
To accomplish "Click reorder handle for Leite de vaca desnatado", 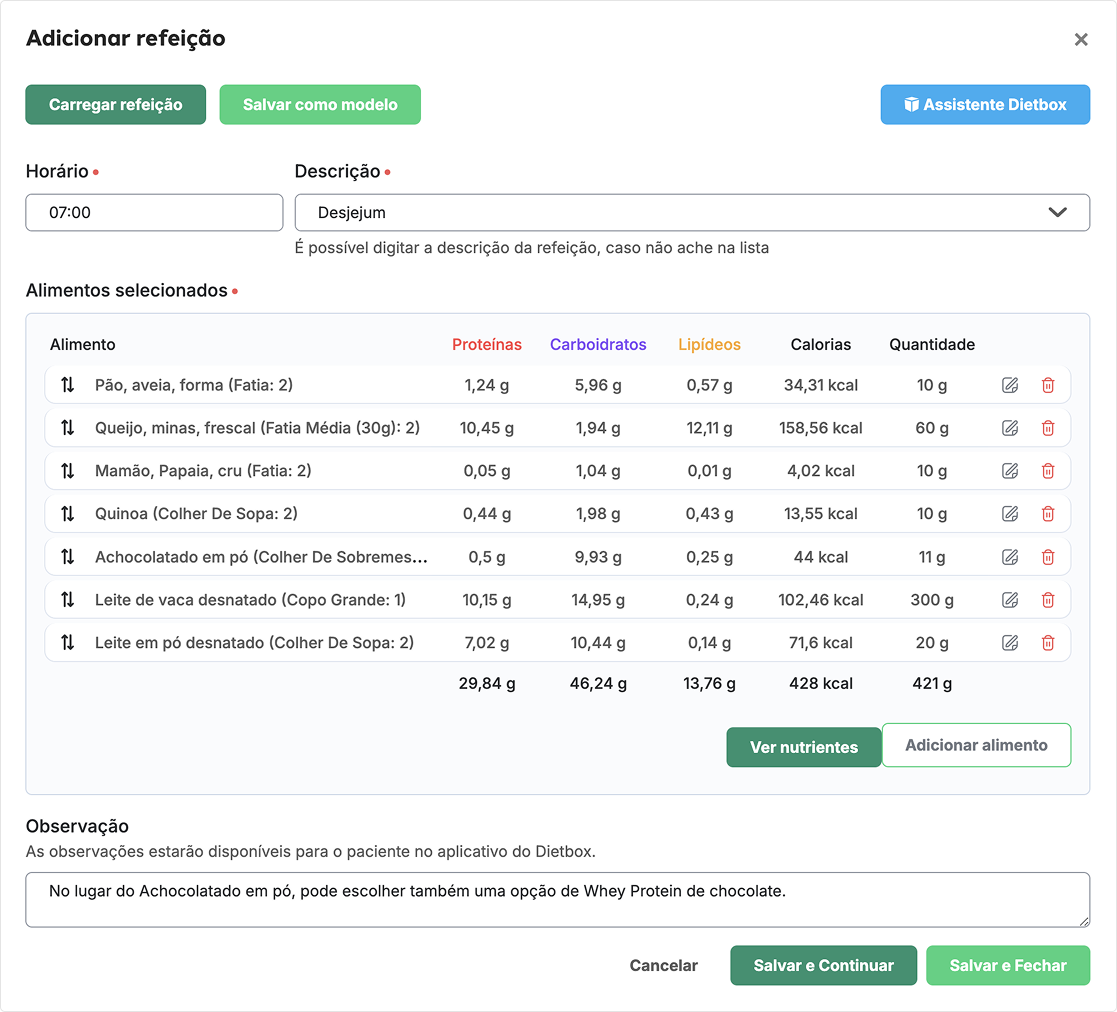I will [x=67, y=600].
